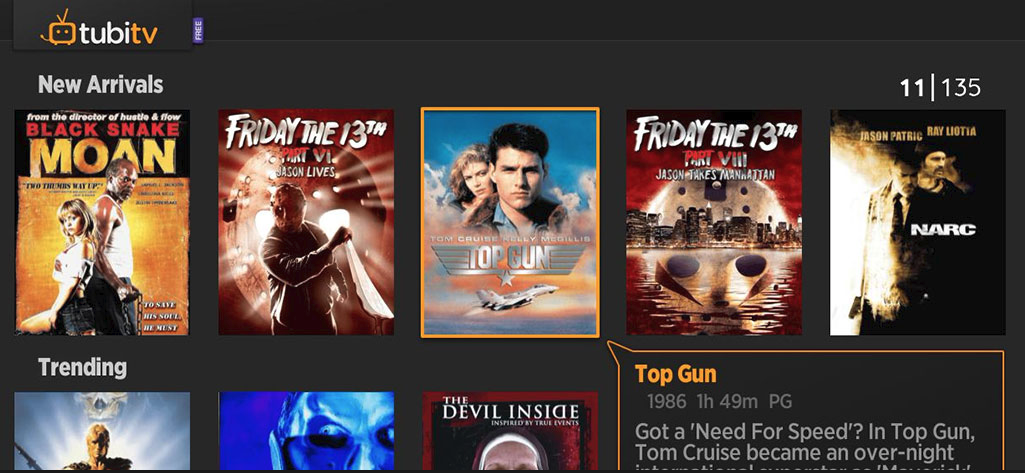Click the Tubi TV logo
The width and height of the screenshot is (1025, 473).
pos(99,29)
